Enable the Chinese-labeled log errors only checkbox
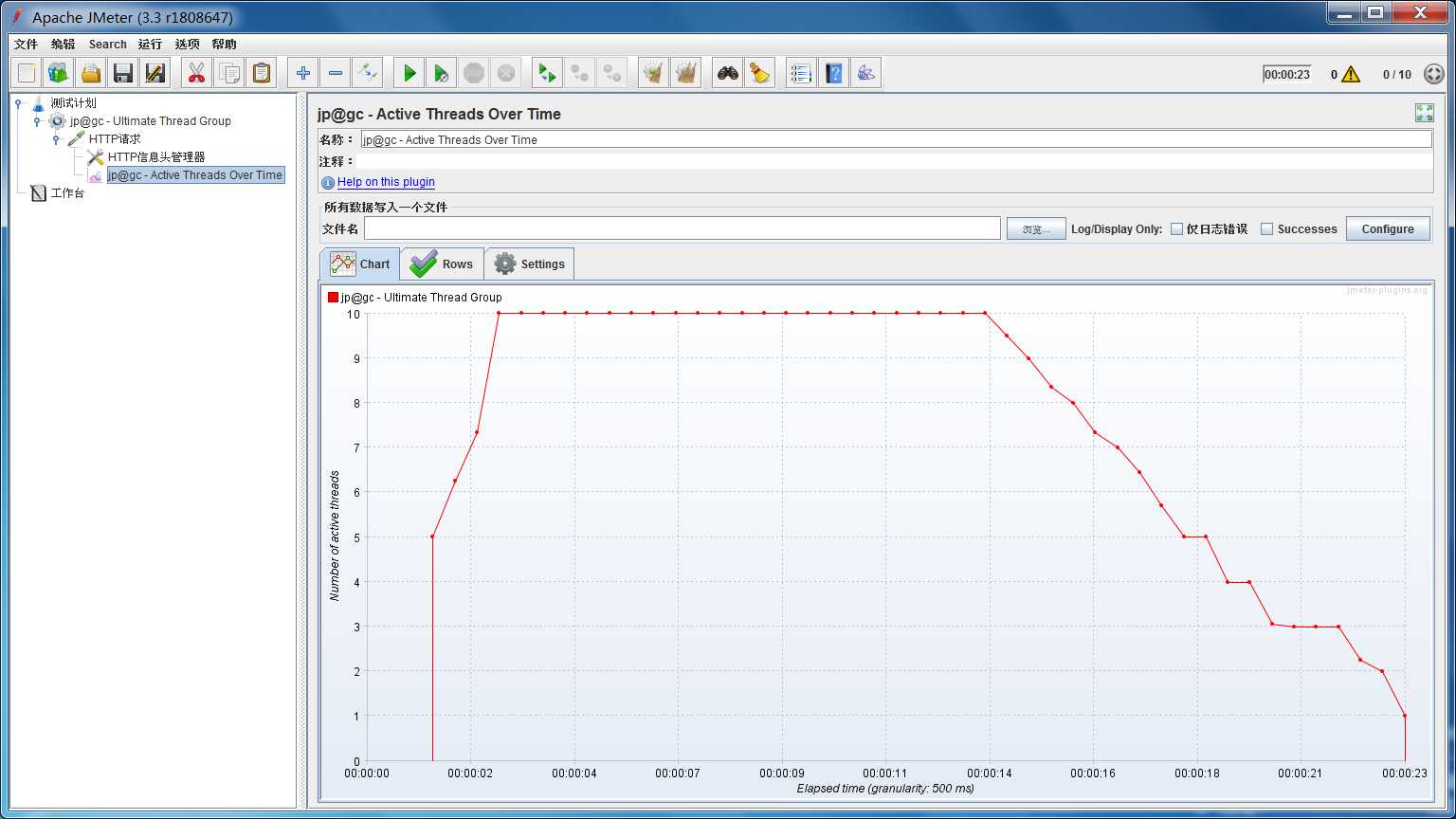Screen dimensions: 1456x819 tap(1176, 228)
